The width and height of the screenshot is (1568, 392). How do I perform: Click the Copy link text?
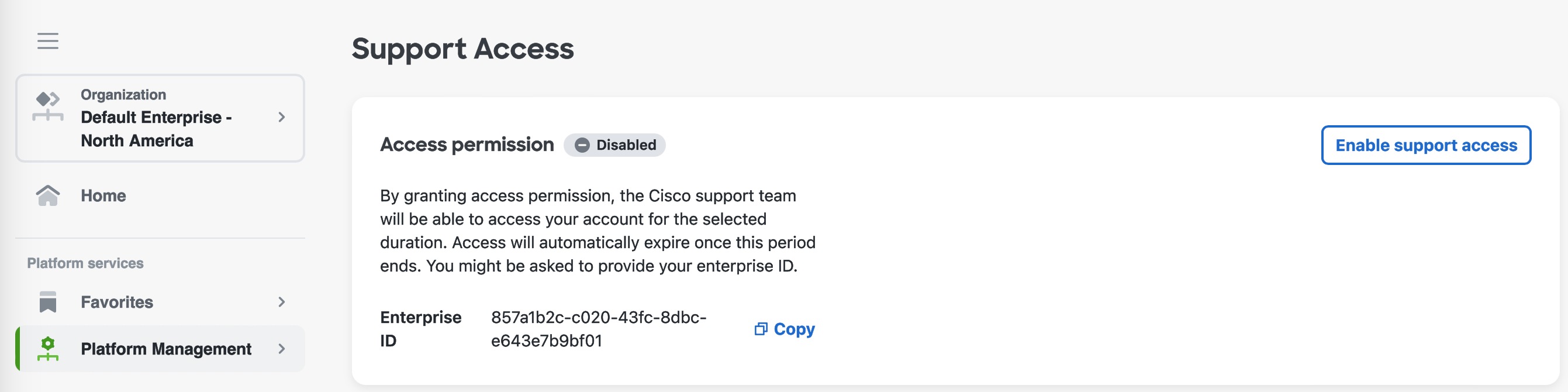tap(794, 329)
